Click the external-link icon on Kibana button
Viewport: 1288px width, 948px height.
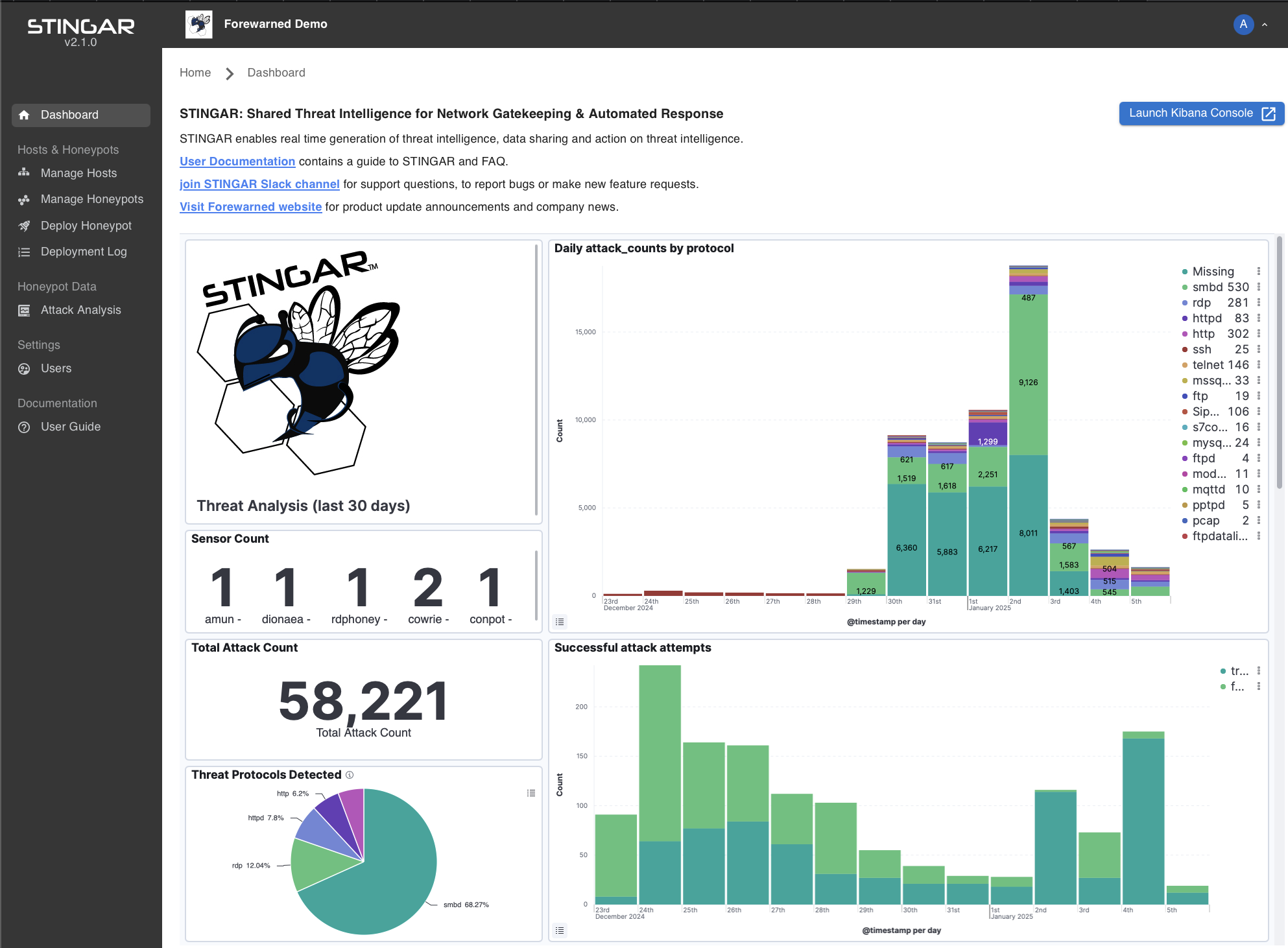click(1269, 113)
